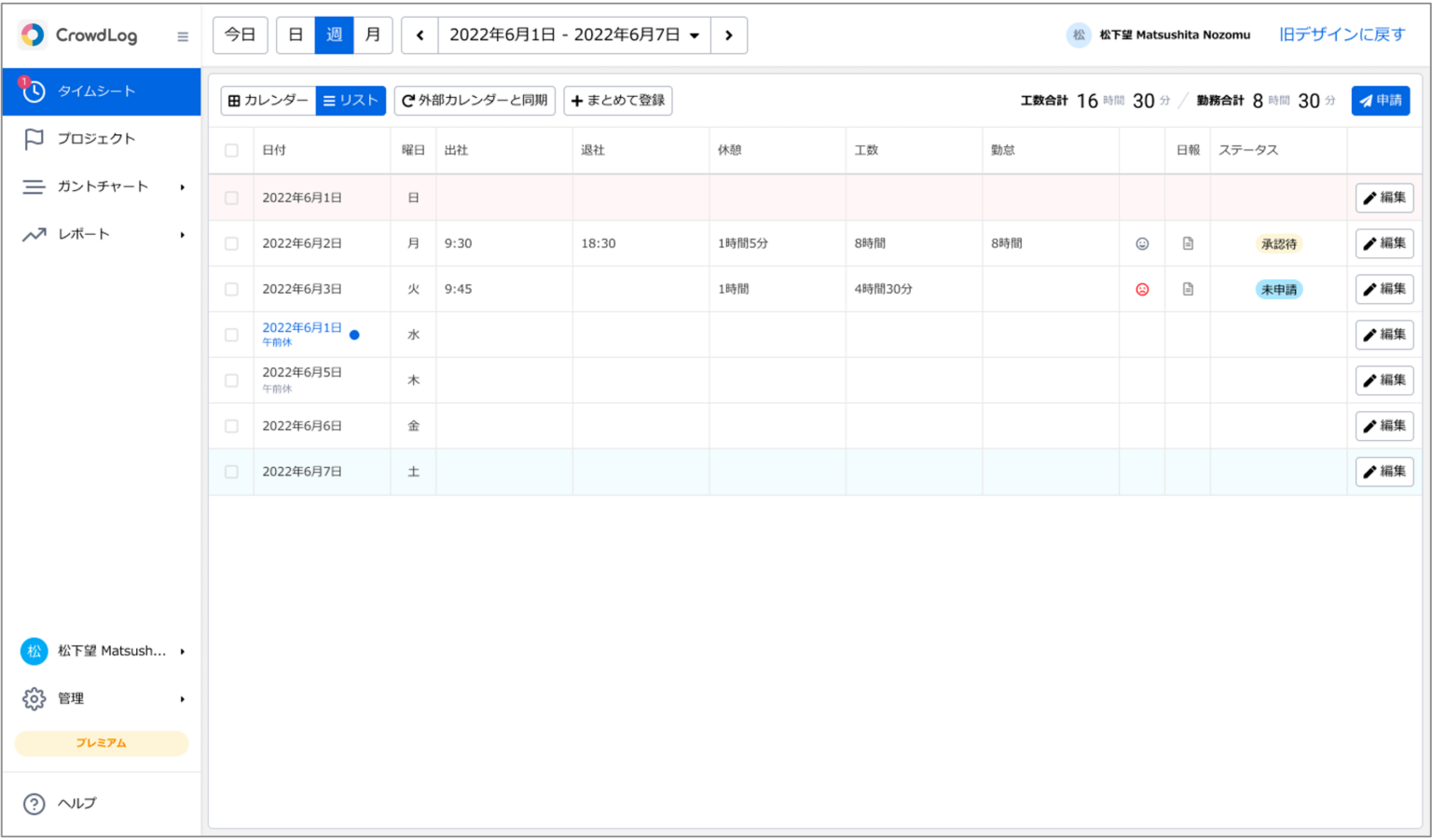The image size is (1432, 840).
Task: Select the プロジェクト flag icon
Action: click(34, 138)
